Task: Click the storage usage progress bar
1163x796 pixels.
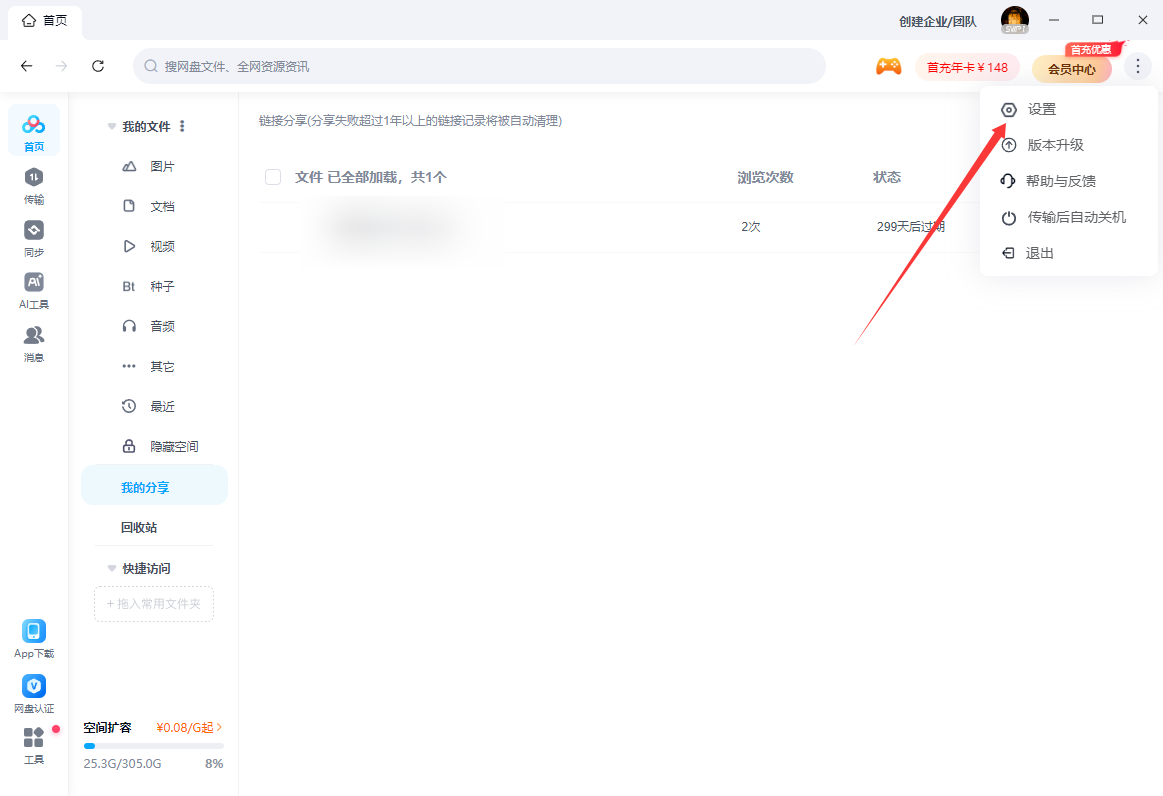Action: coord(154,746)
